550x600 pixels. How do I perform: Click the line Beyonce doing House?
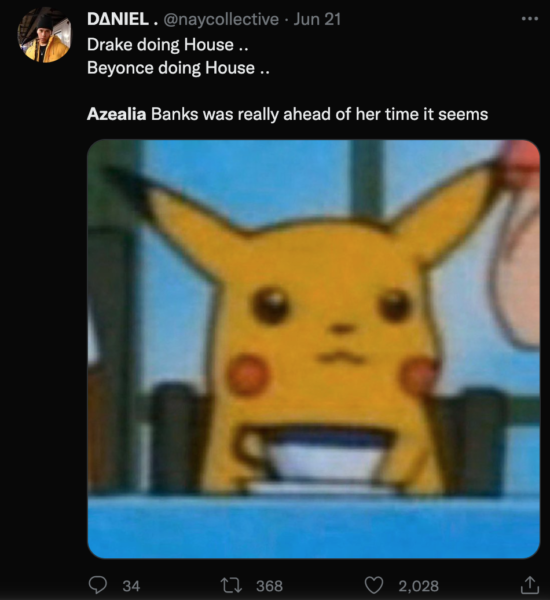(178, 68)
